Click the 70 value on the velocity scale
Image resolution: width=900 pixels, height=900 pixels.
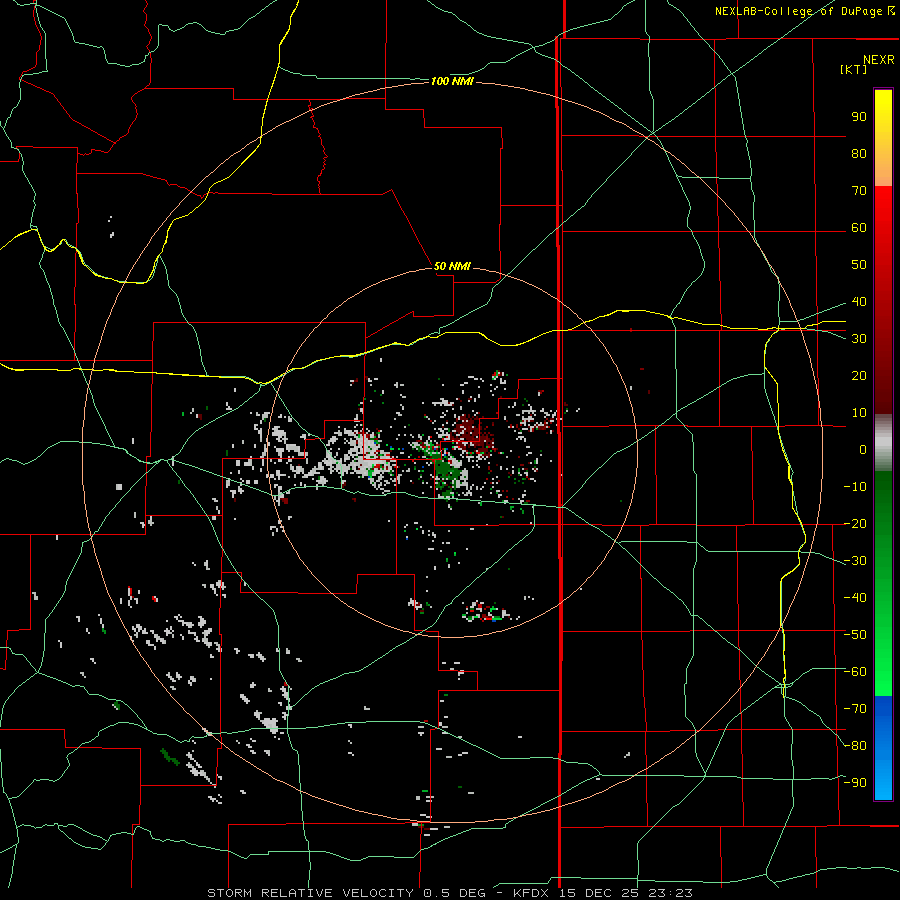859,191
